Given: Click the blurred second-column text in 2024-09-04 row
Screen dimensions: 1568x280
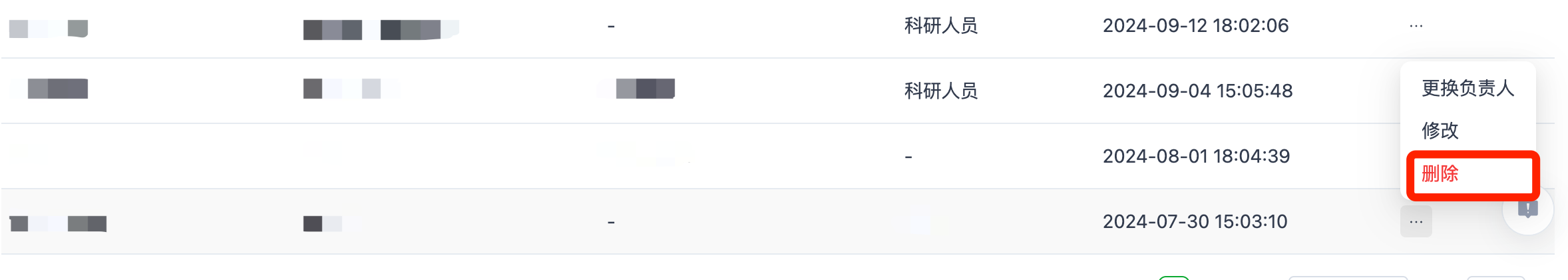Looking at the screenshot, I should click(x=342, y=89).
